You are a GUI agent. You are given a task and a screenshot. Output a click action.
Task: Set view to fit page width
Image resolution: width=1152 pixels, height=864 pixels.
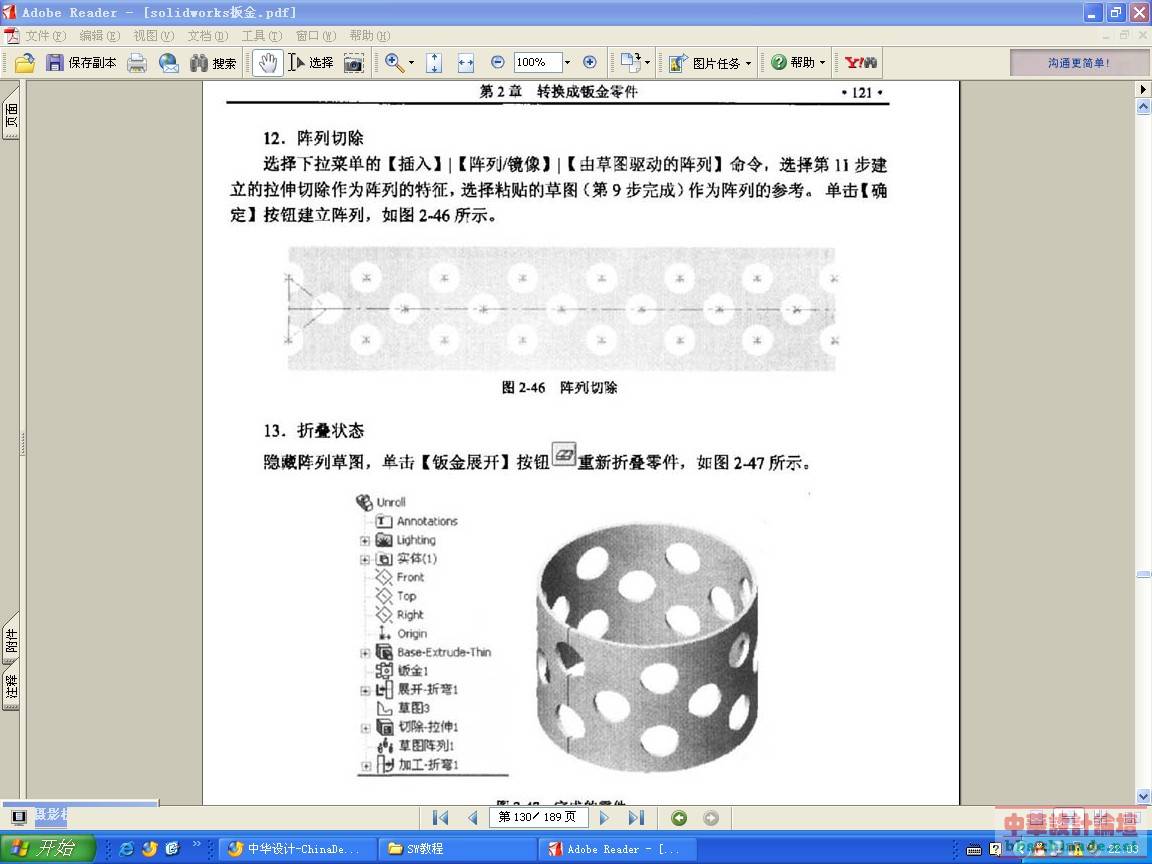coord(466,63)
